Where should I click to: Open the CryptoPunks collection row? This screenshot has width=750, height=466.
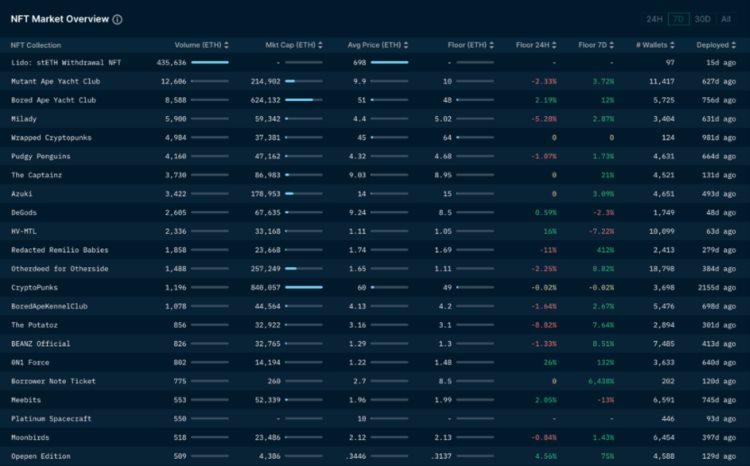pyautogui.click(x=35, y=287)
